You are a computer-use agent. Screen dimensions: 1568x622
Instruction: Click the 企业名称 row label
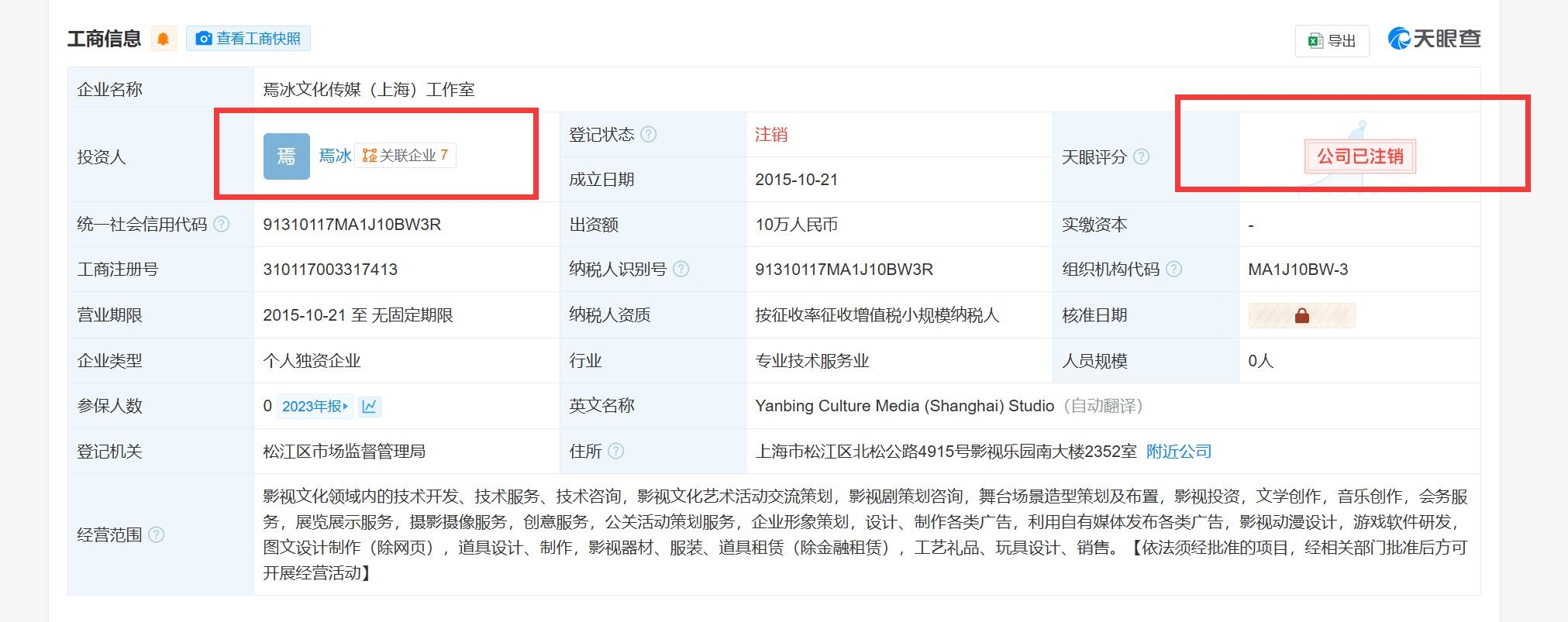click(110, 90)
